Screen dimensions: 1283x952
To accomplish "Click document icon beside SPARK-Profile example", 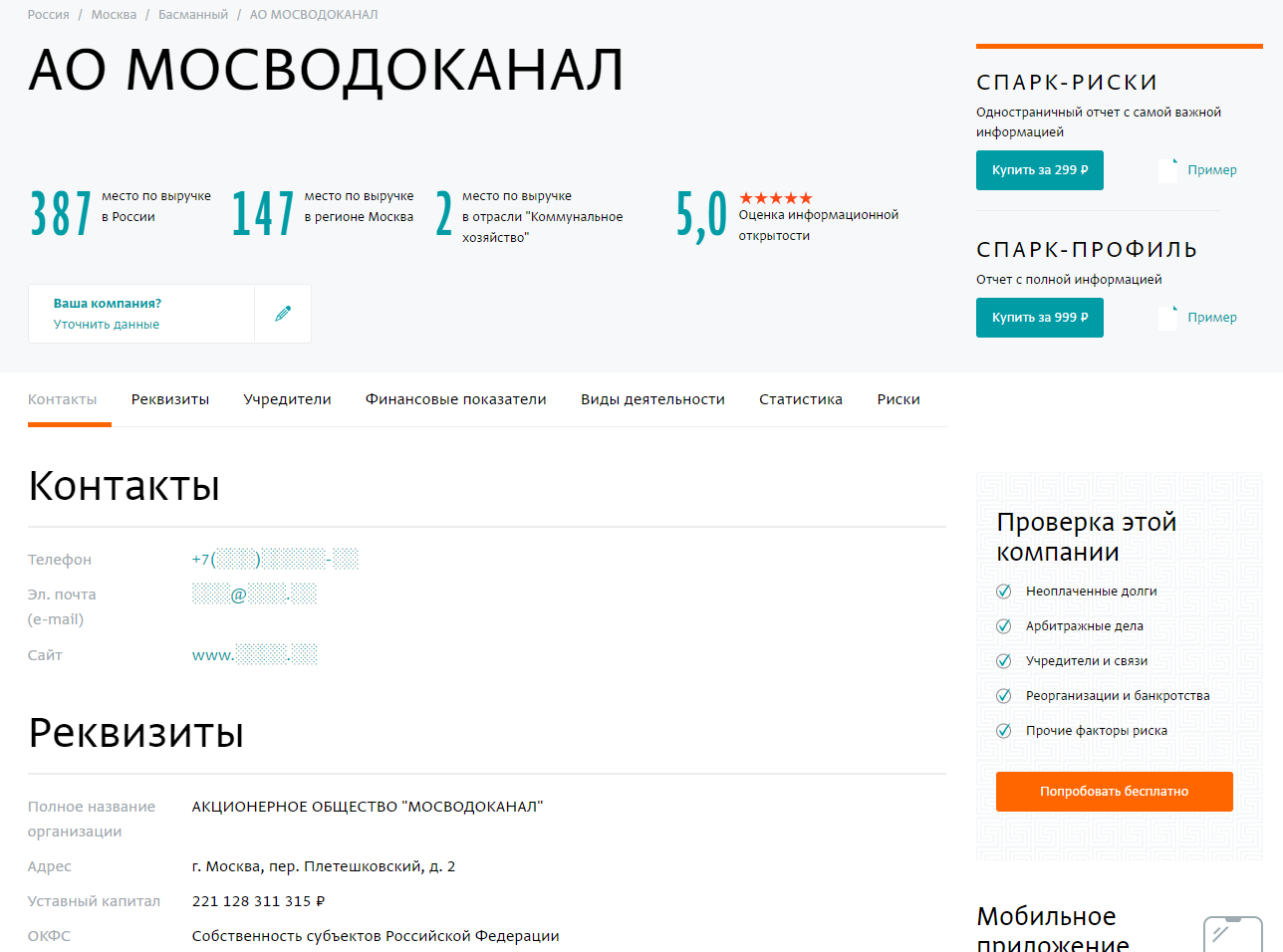I will (x=1167, y=318).
